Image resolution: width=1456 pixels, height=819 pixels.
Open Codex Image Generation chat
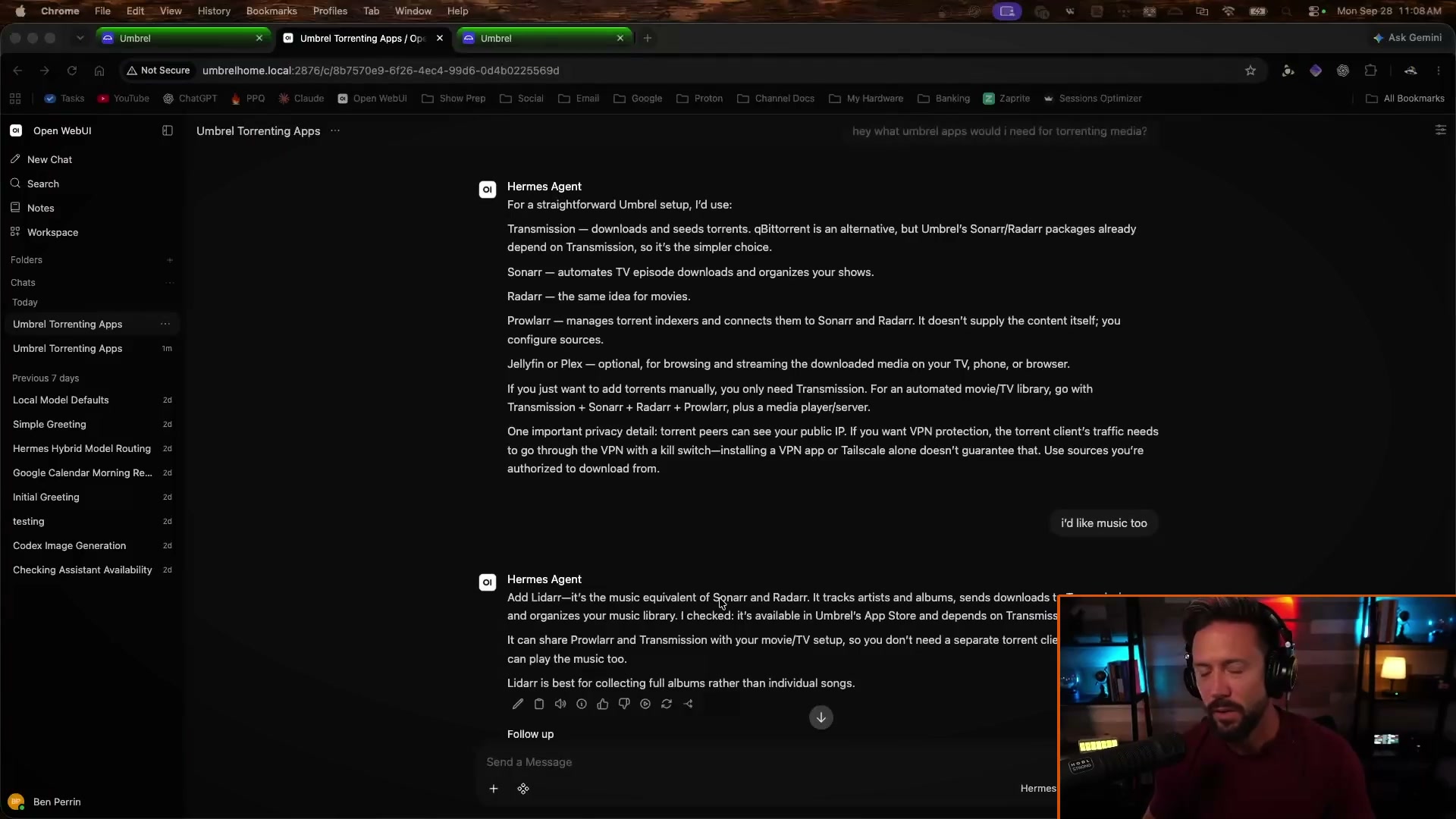[x=91, y=545]
